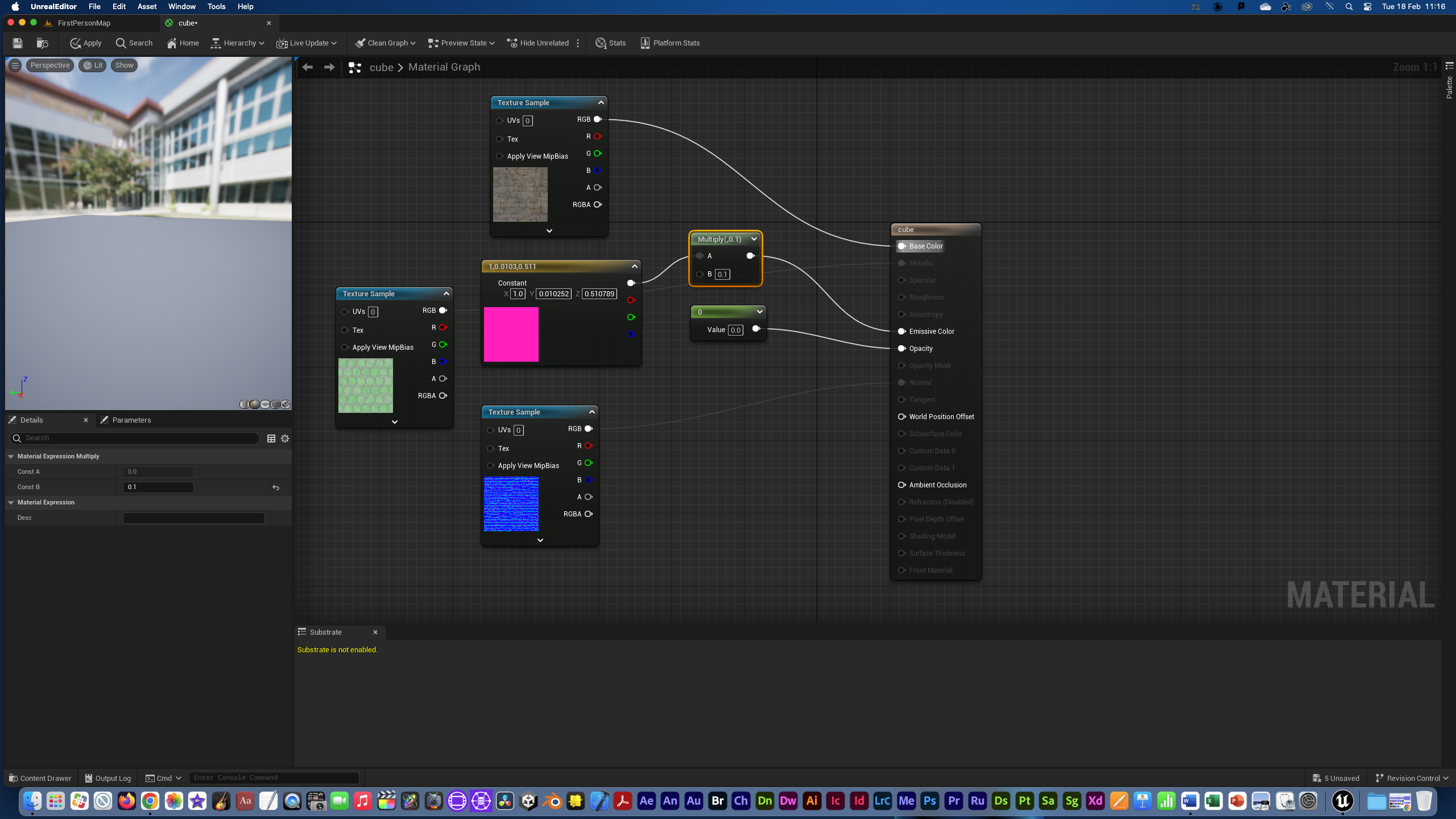Open viewport Show options
Image resolution: width=1456 pixels, height=819 pixels.
[x=124, y=65]
